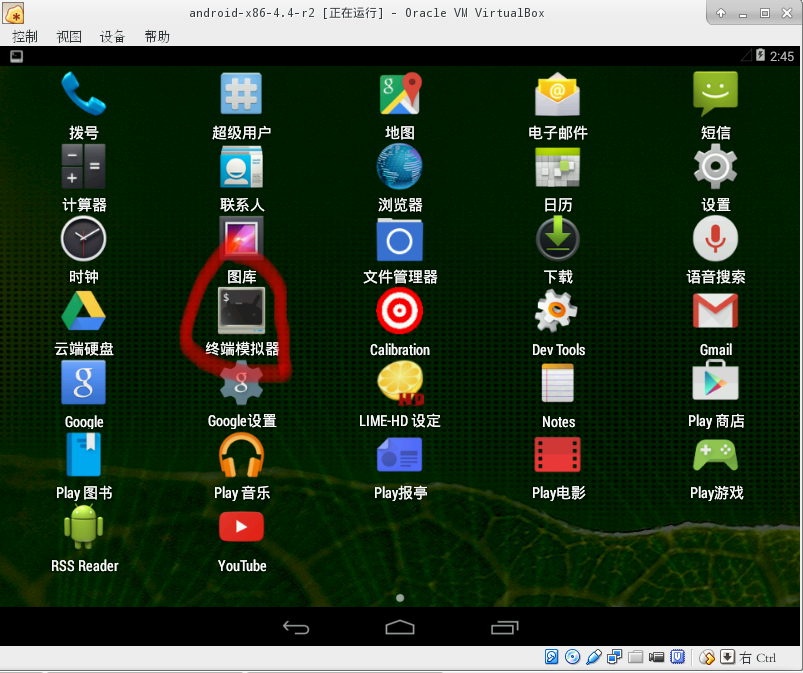This screenshot has height=673, width=803.
Task: Launch the 浏览器 browser app
Action: (399, 166)
